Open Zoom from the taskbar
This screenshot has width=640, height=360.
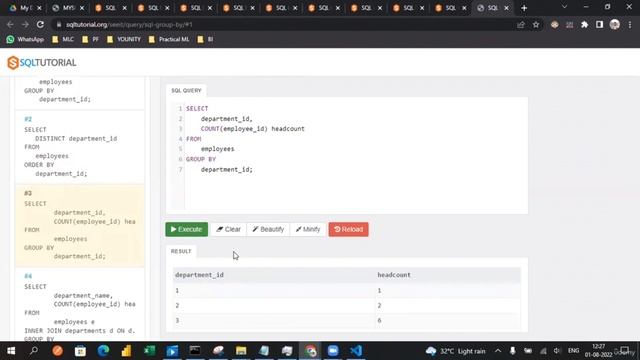coord(333,351)
